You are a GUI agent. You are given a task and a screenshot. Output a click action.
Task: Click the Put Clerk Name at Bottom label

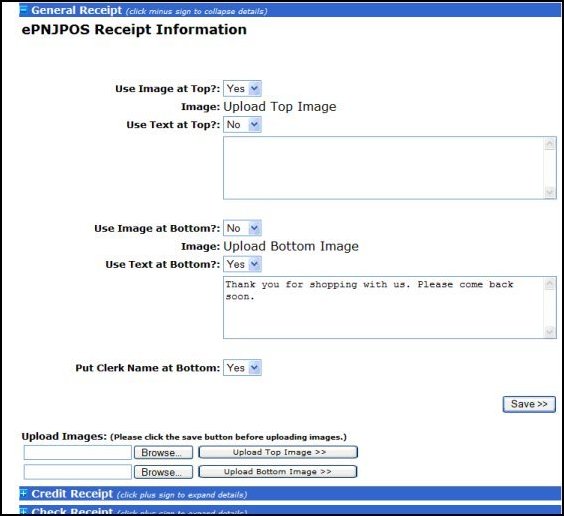pos(147,368)
